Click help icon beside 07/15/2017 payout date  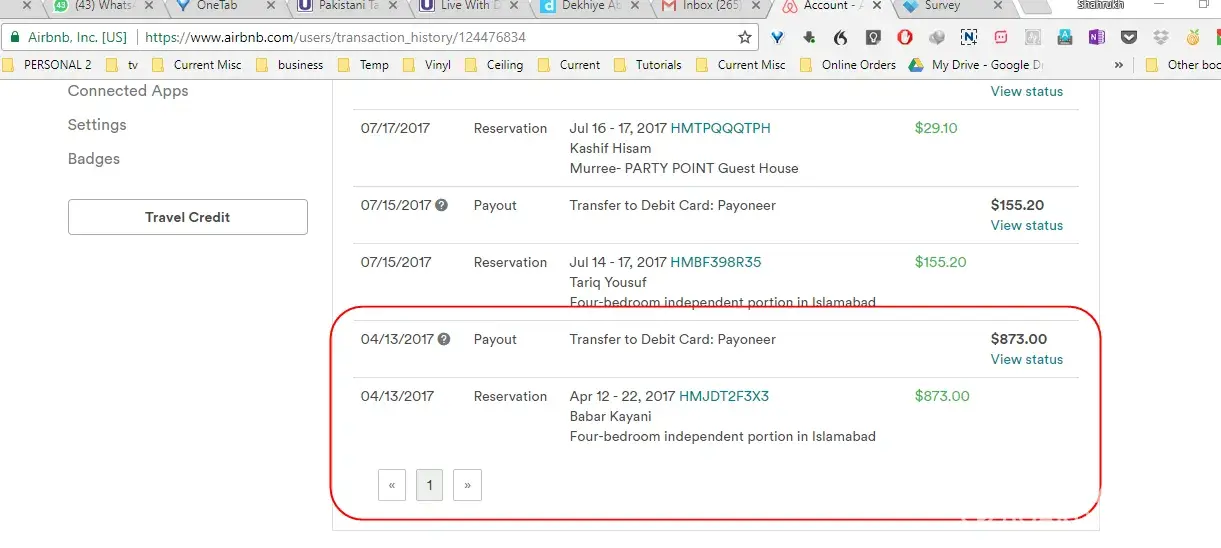[442, 205]
